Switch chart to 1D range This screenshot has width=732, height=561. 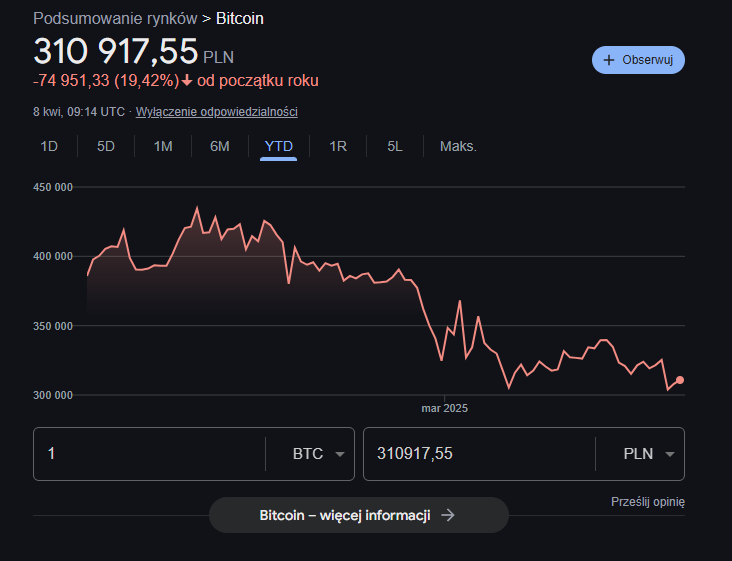[49, 147]
